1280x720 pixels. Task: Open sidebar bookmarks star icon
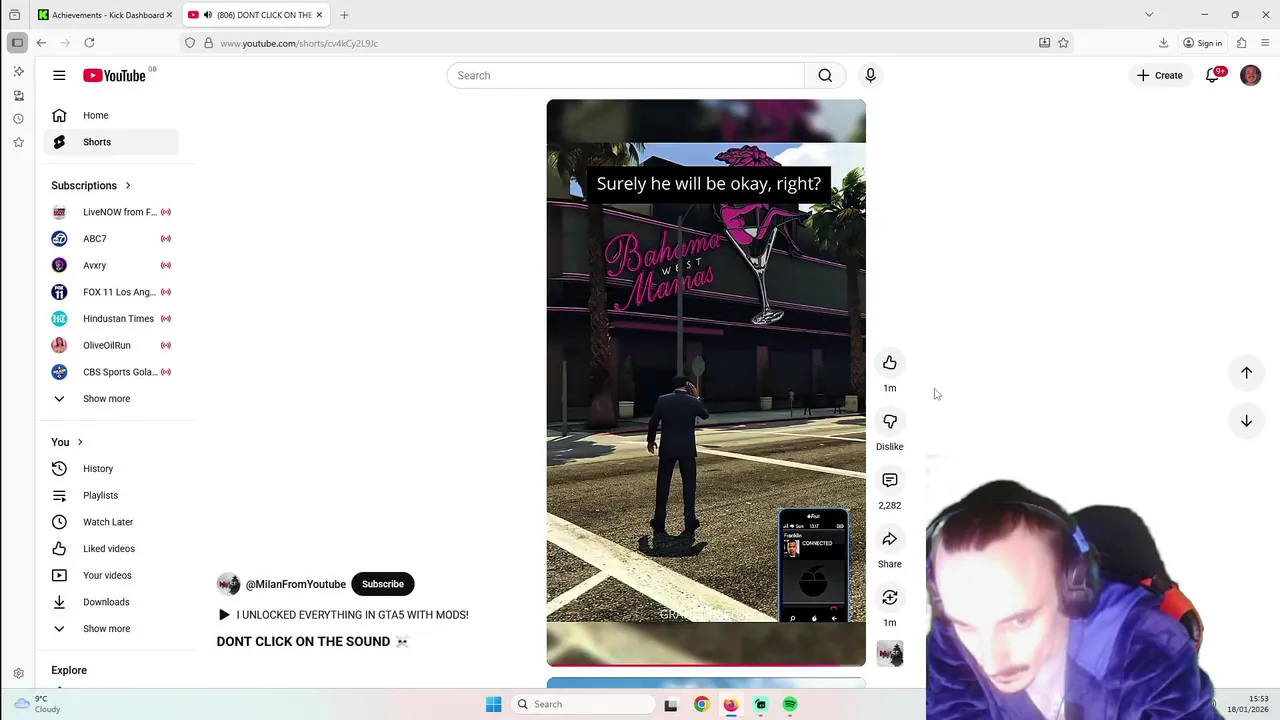[x=18, y=142]
